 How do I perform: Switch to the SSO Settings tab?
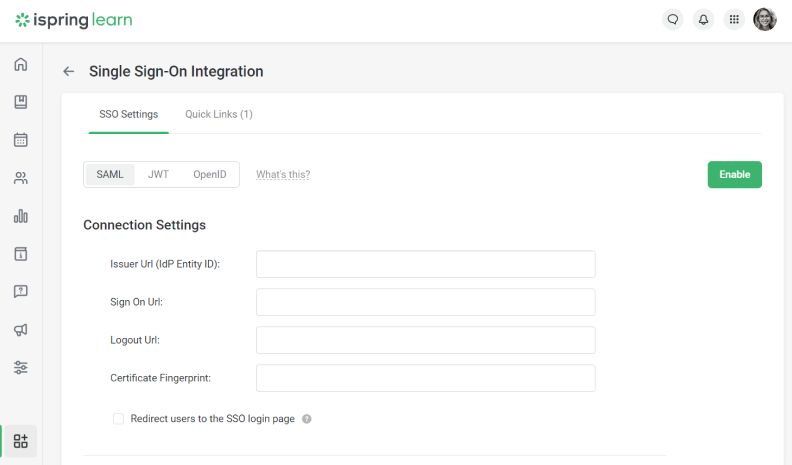coord(128,115)
